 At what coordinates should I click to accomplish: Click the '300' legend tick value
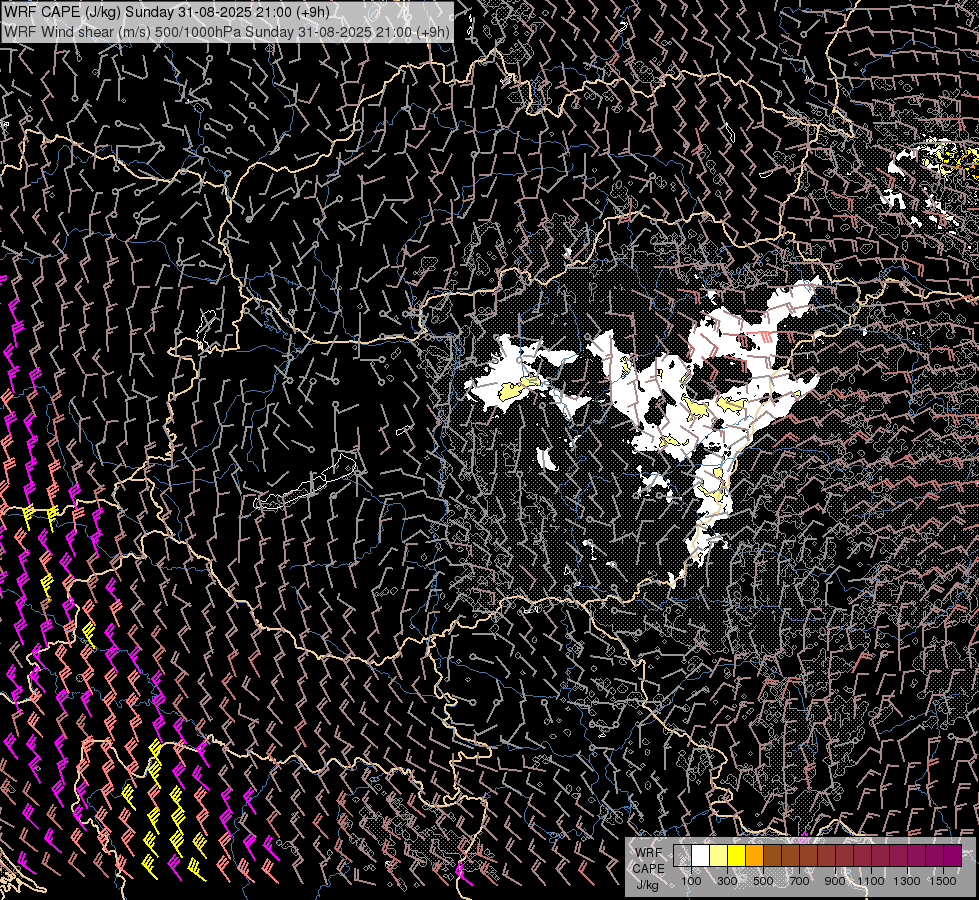727,881
